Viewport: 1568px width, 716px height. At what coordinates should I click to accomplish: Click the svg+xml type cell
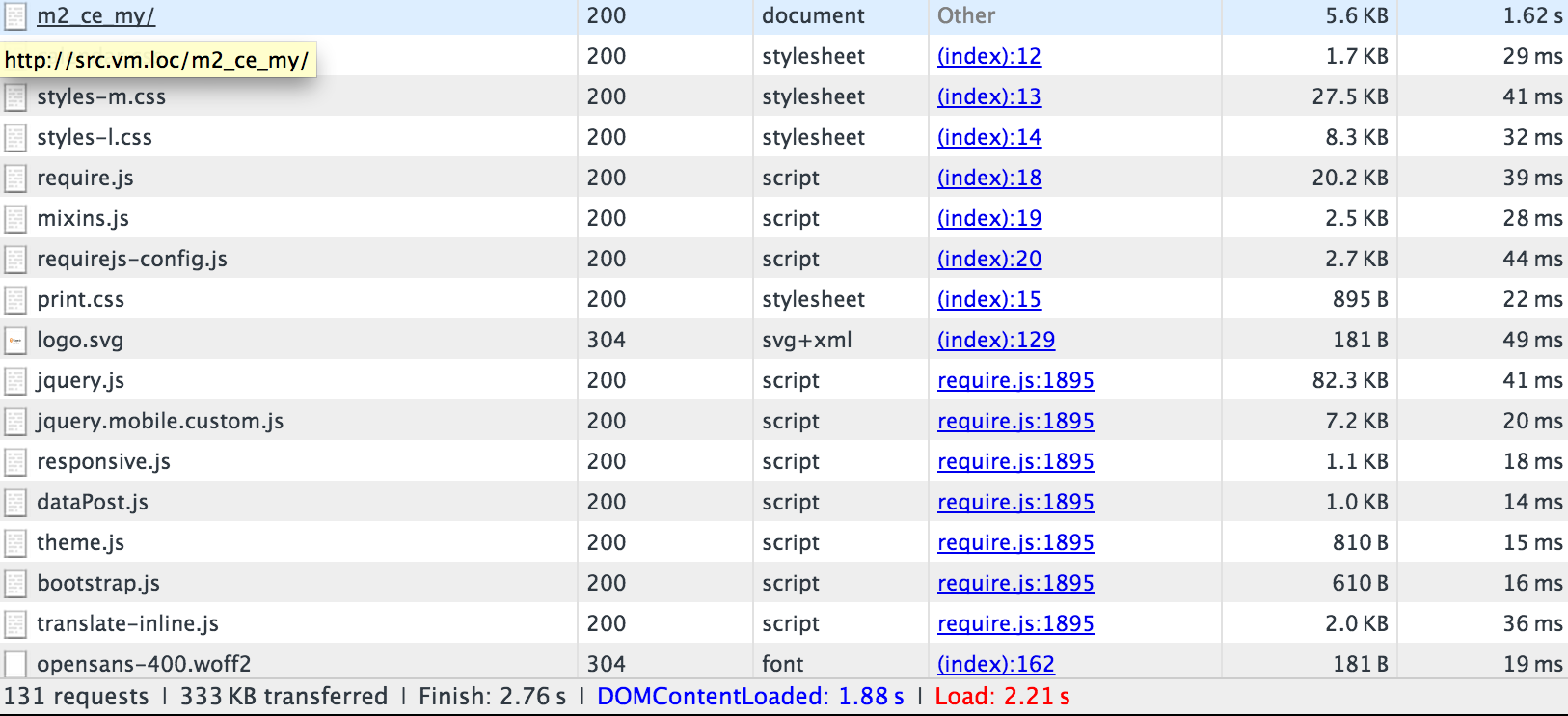[x=807, y=340]
